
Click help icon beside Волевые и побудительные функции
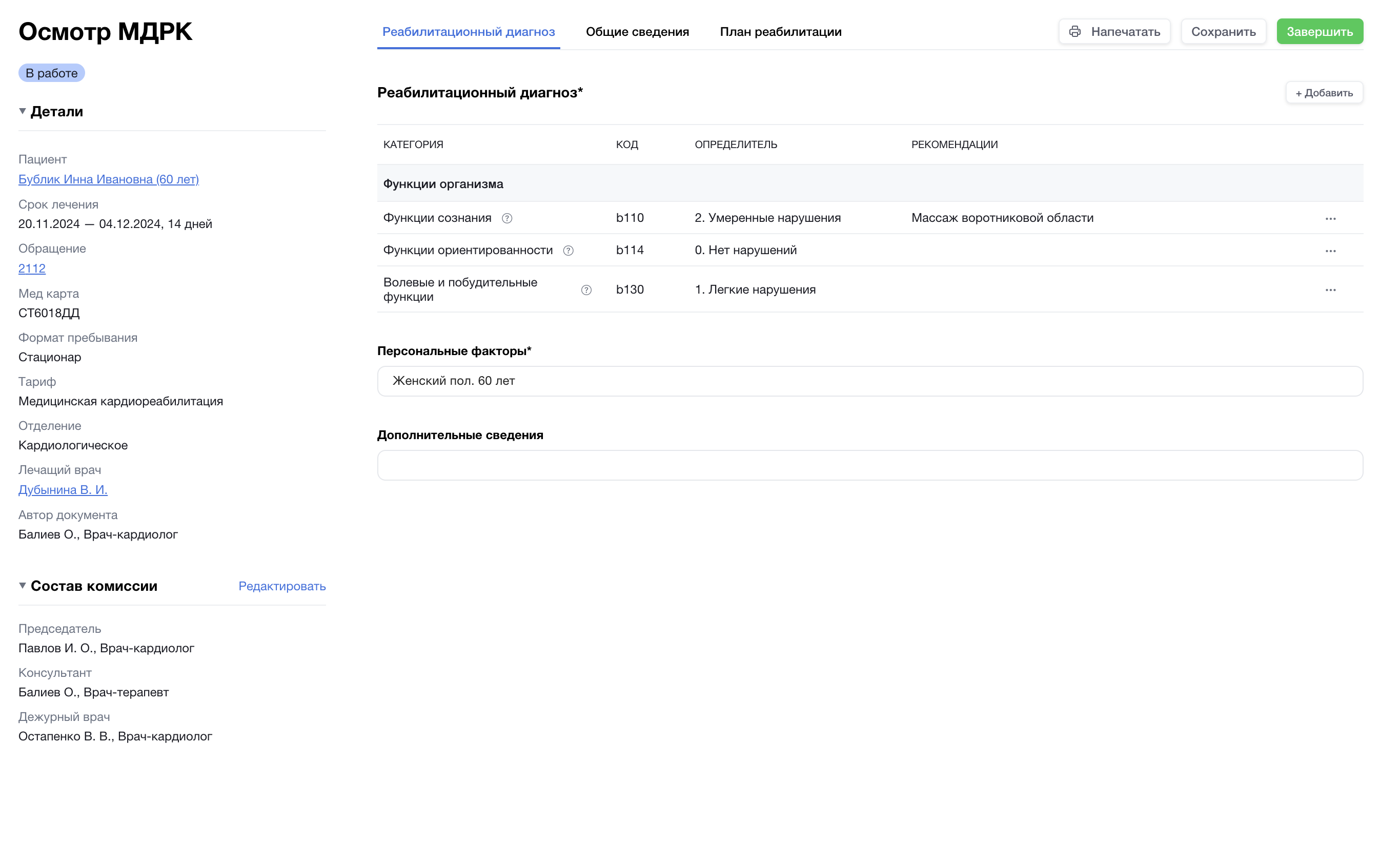point(586,290)
